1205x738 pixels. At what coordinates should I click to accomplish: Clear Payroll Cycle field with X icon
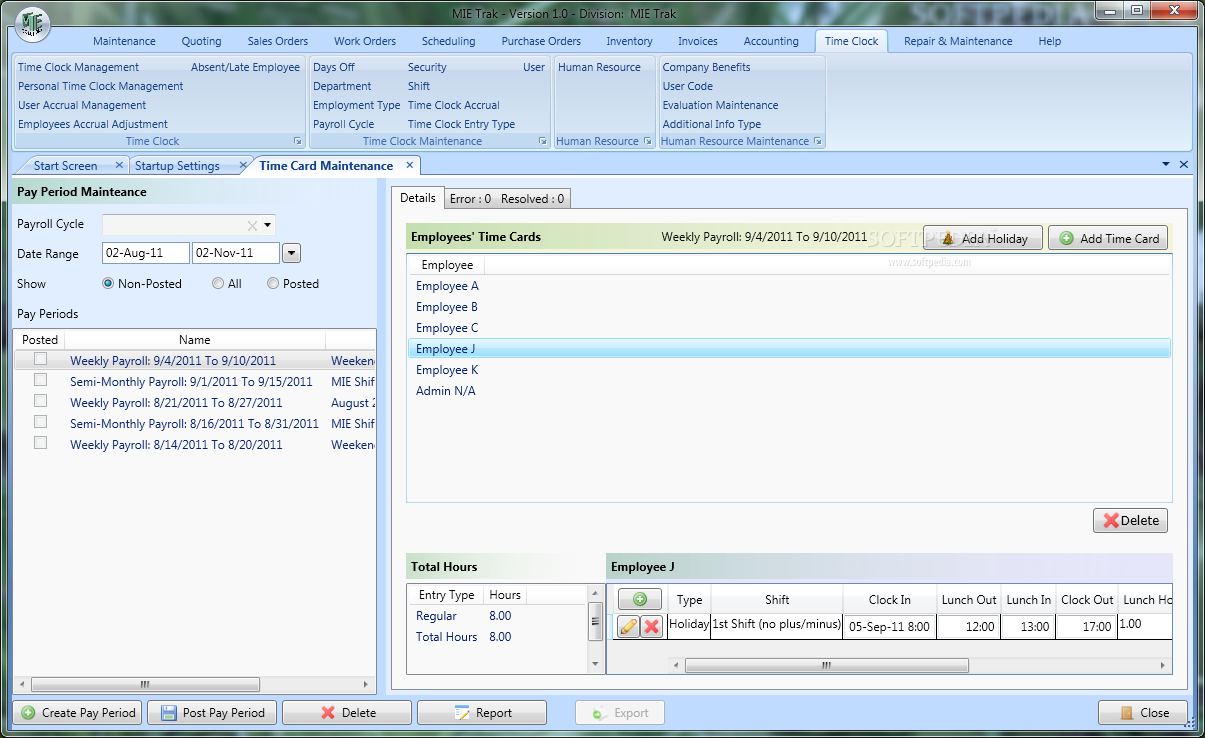[x=252, y=225]
